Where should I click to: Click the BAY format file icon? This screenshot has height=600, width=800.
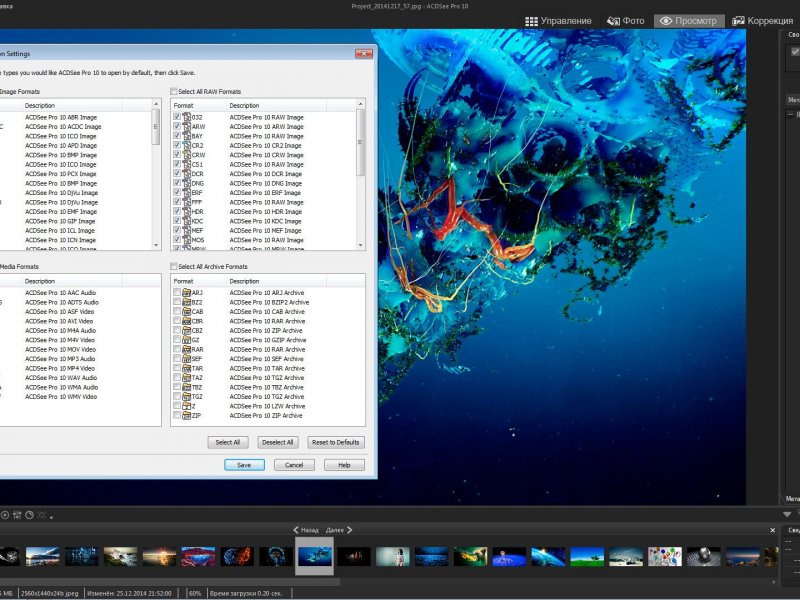[187, 136]
